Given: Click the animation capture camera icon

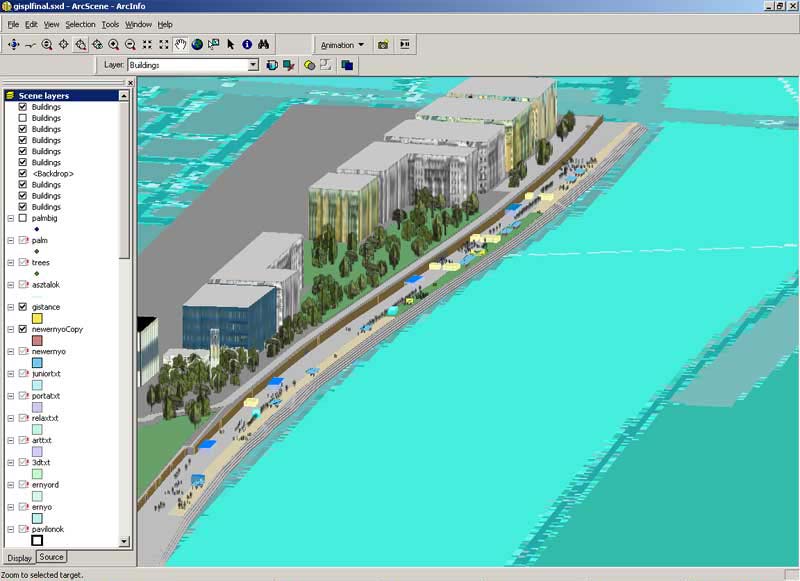Looking at the screenshot, I should 382,44.
